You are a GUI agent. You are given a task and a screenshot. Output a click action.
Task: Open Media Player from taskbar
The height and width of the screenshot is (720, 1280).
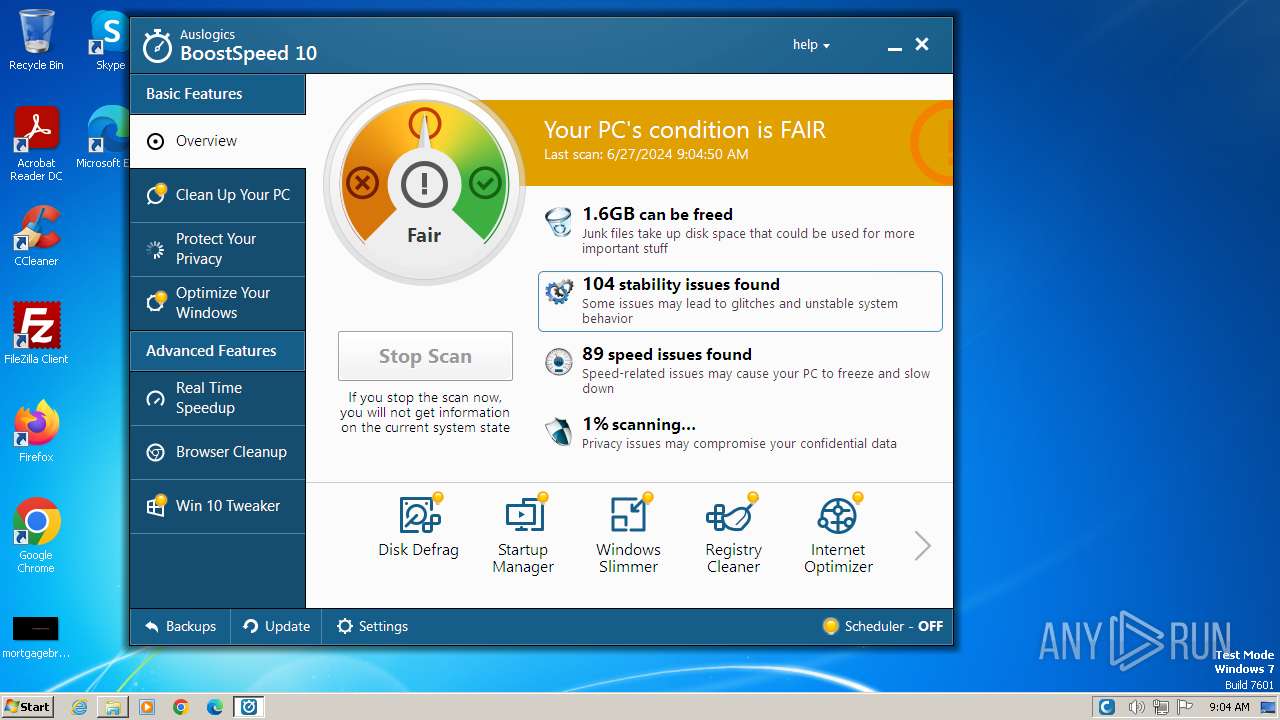click(x=147, y=707)
